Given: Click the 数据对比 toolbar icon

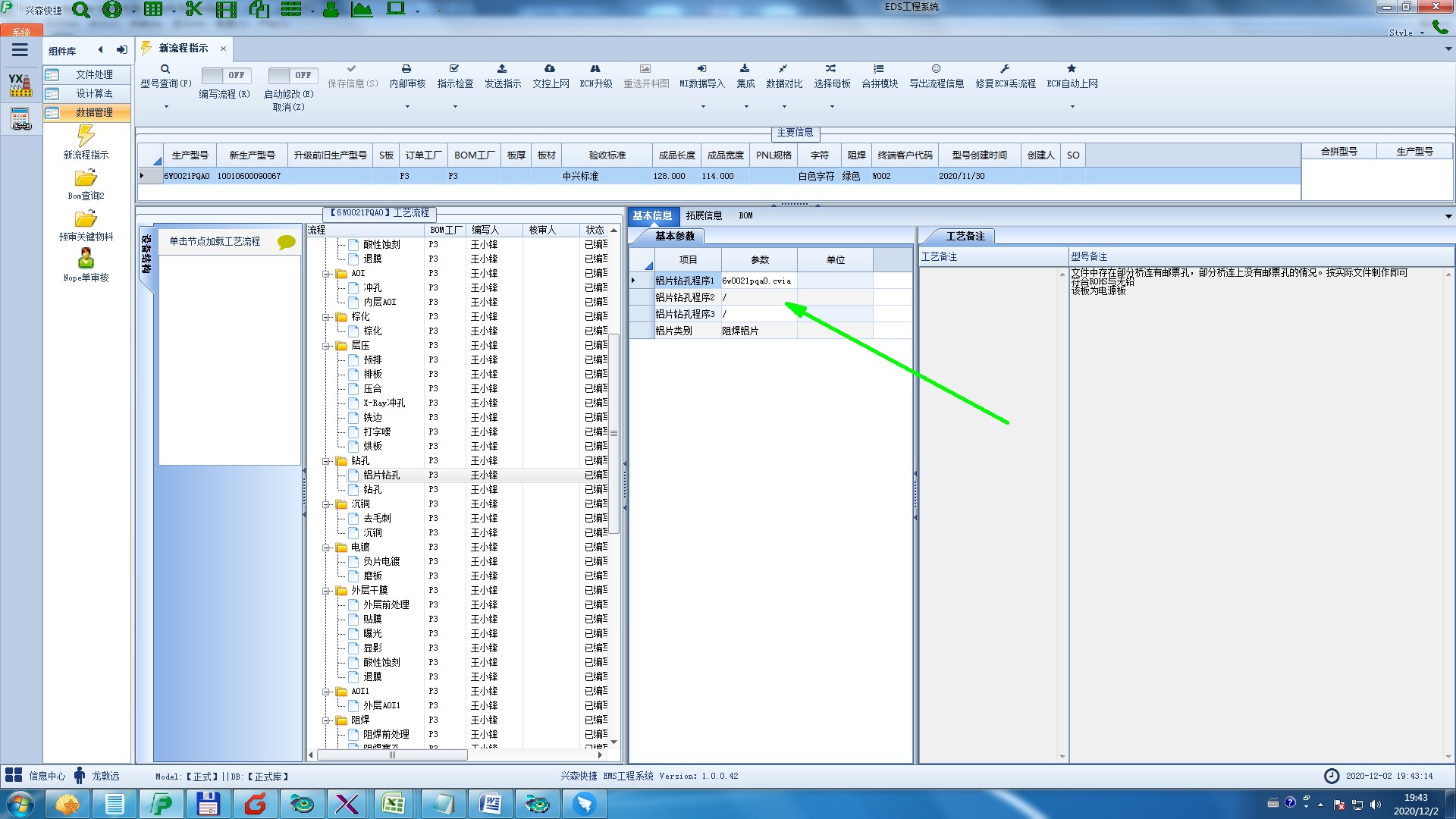Looking at the screenshot, I should [783, 69].
